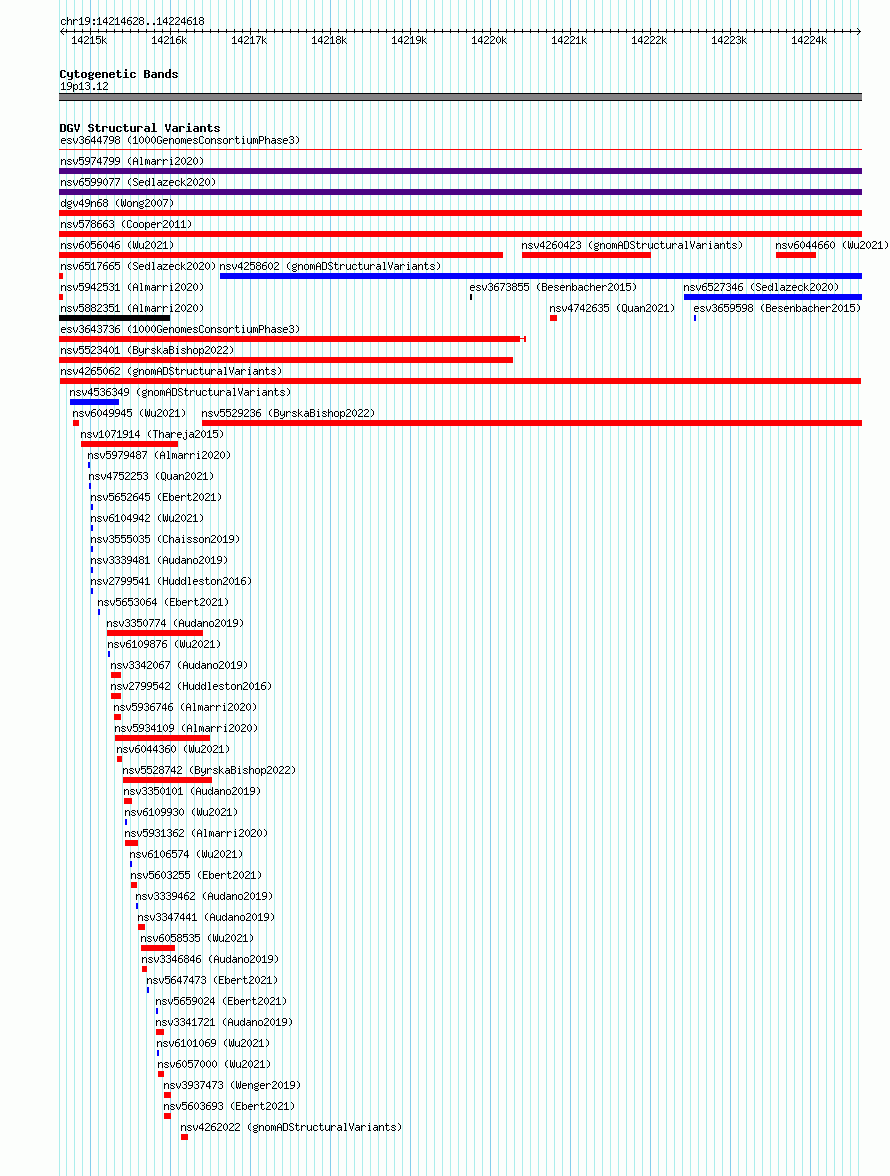Select nsv6057000 (Wu2021) label
Viewport: 890px width, 1176px height.
coord(214,1064)
